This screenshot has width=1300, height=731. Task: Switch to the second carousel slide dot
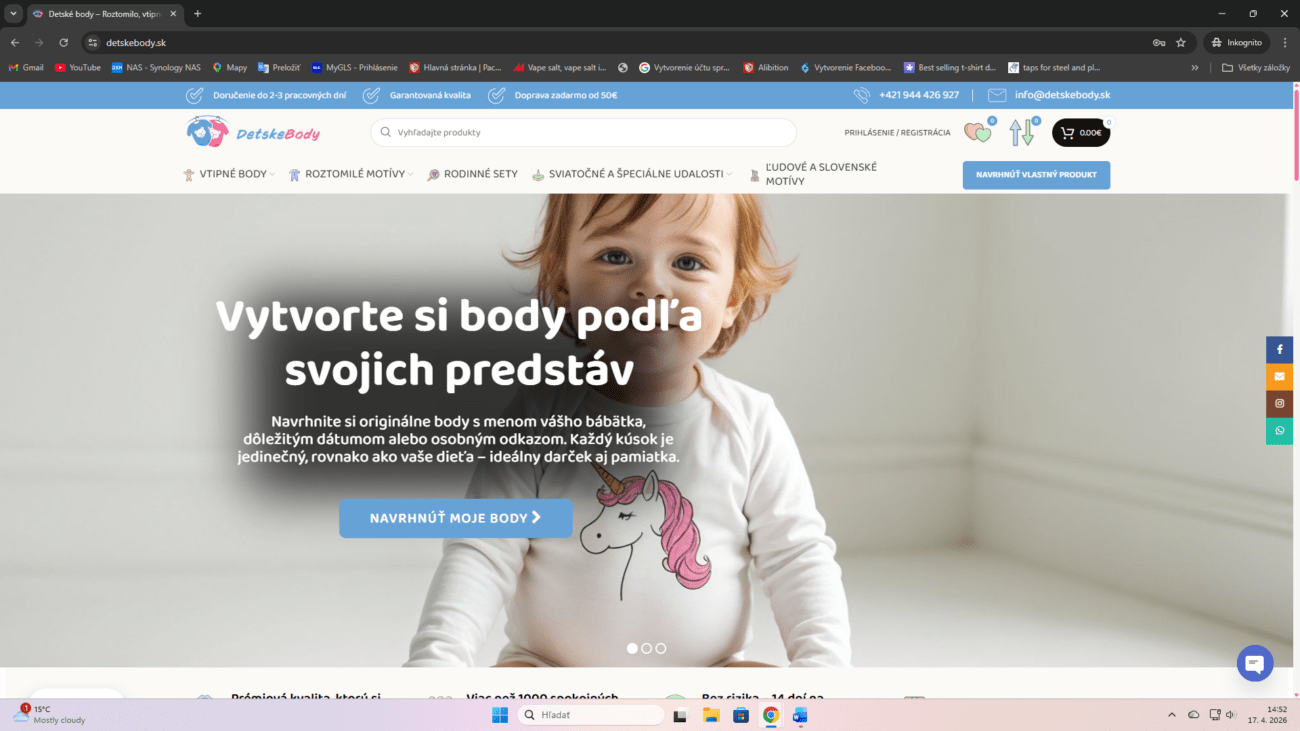[647, 649]
